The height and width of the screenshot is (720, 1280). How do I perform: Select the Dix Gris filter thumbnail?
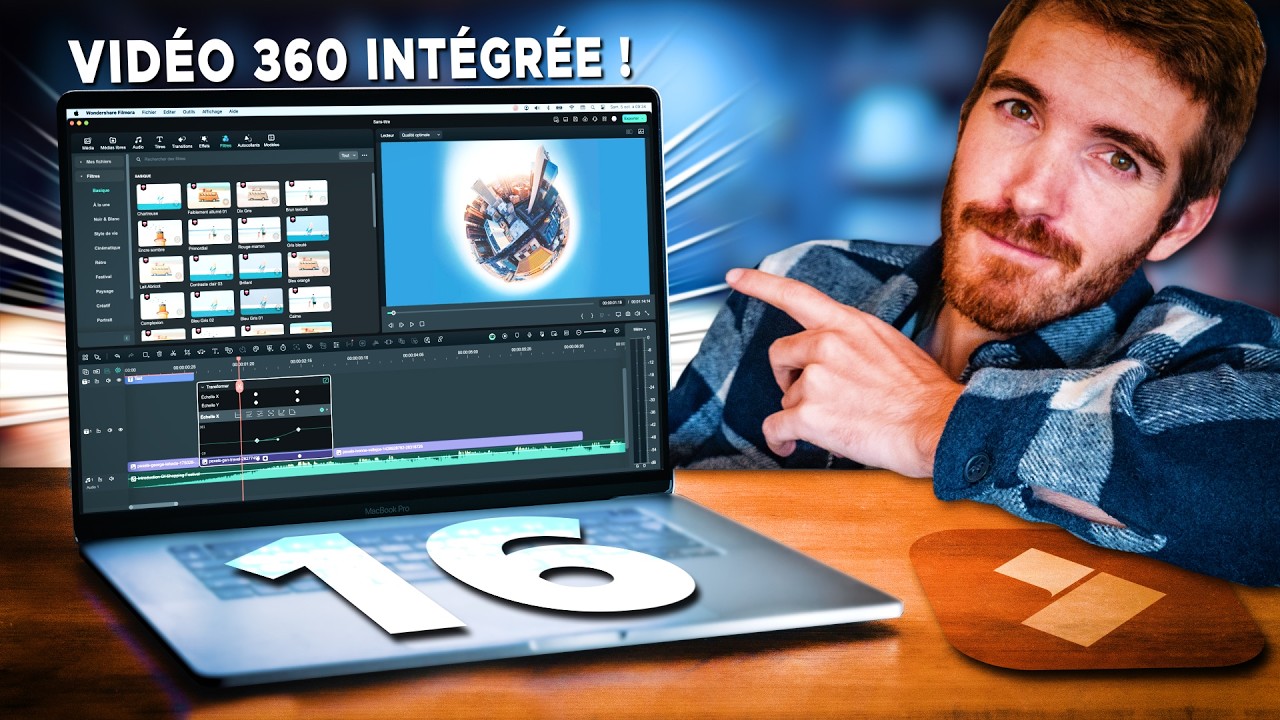(x=258, y=195)
